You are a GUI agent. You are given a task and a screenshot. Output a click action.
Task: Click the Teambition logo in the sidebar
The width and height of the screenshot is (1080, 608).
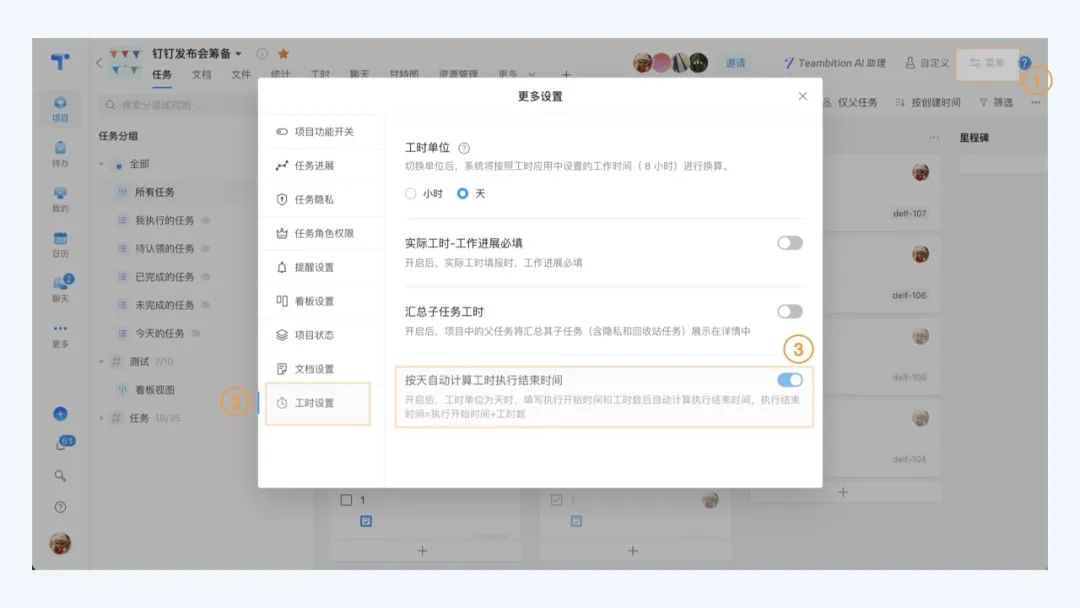[x=61, y=62]
